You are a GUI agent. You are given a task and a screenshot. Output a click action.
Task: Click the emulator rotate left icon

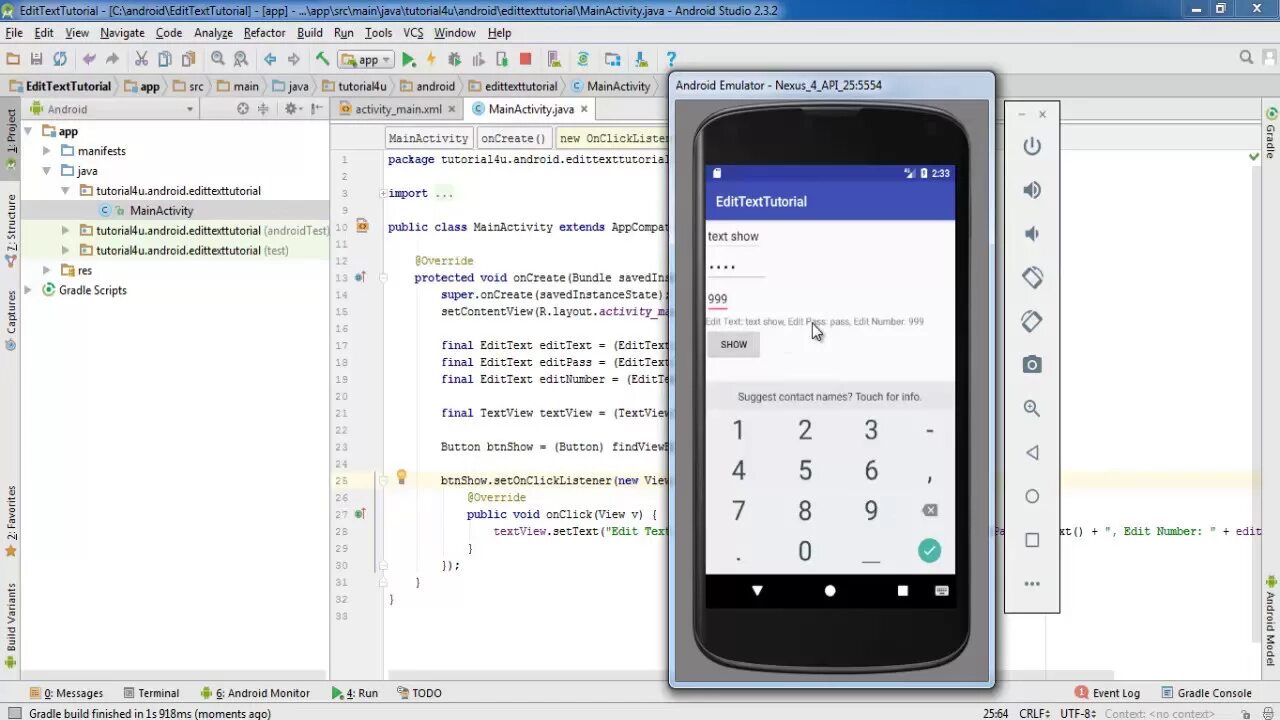click(x=1032, y=277)
